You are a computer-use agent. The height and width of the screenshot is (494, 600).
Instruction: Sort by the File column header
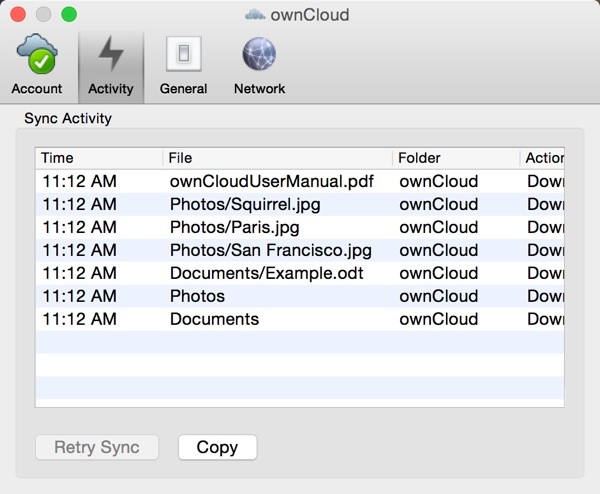(277, 158)
